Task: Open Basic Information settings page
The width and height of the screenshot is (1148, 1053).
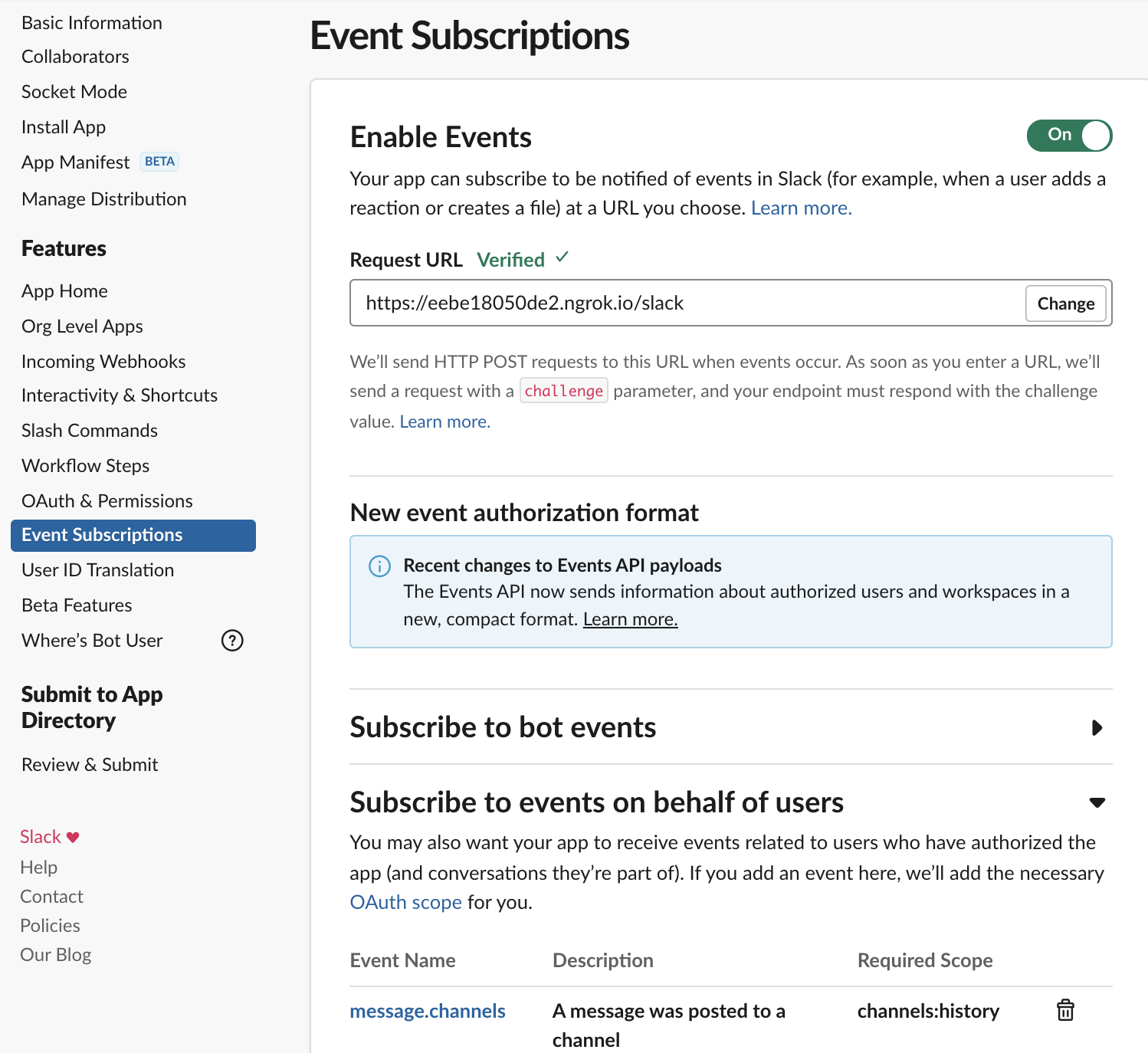Action: tap(92, 23)
